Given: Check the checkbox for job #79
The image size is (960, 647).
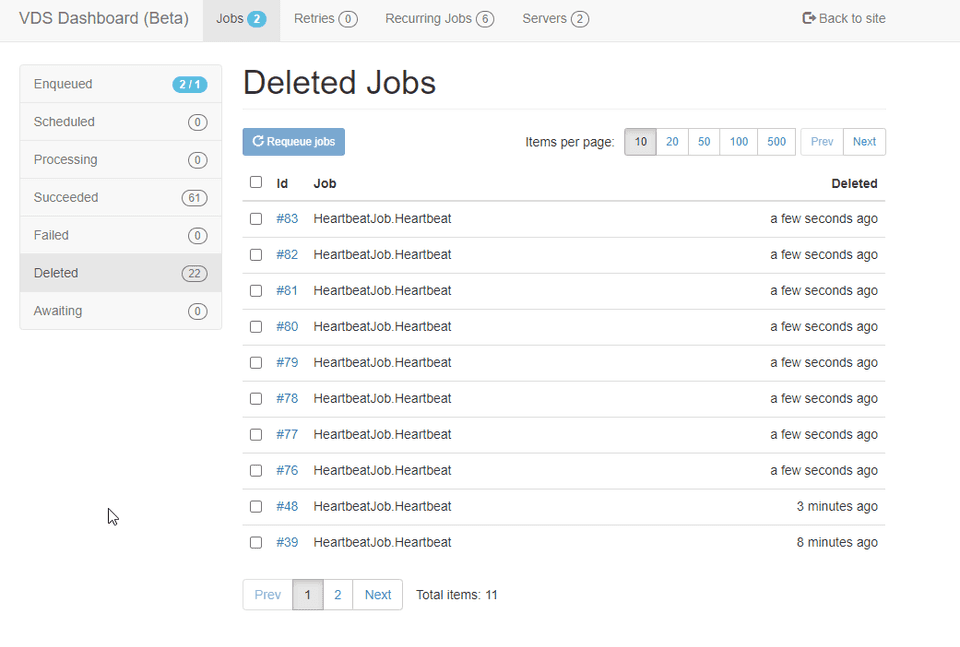Looking at the screenshot, I should coord(256,362).
